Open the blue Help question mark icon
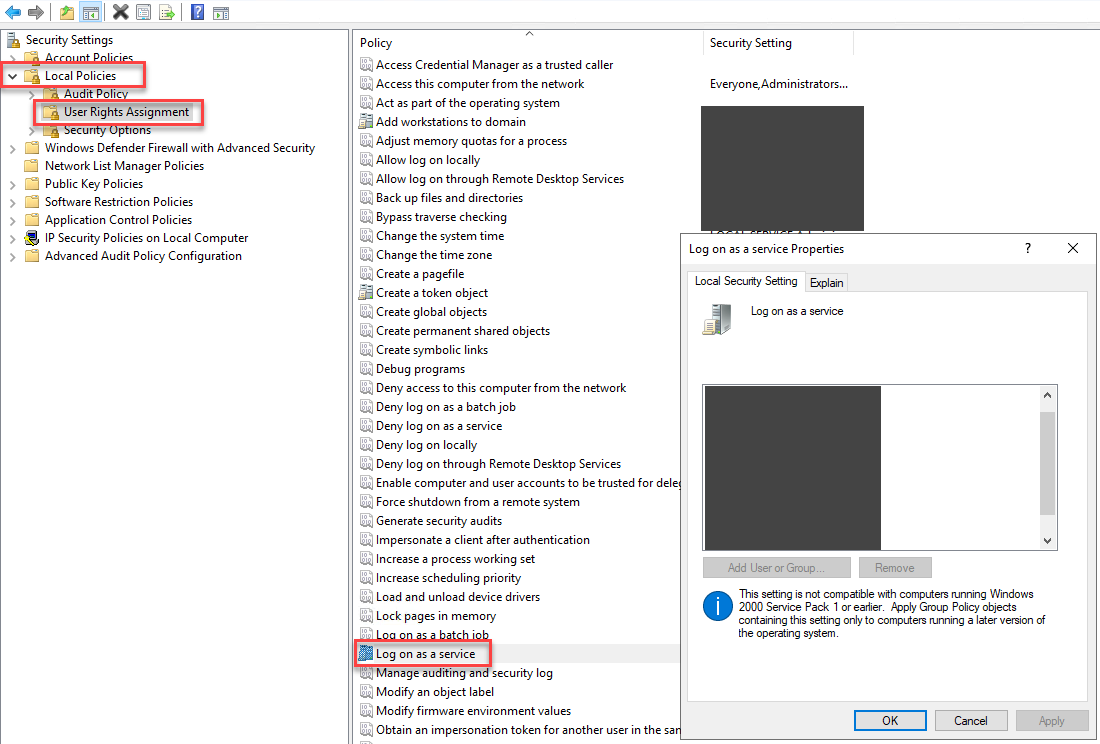Image resolution: width=1100 pixels, height=744 pixels. (197, 12)
